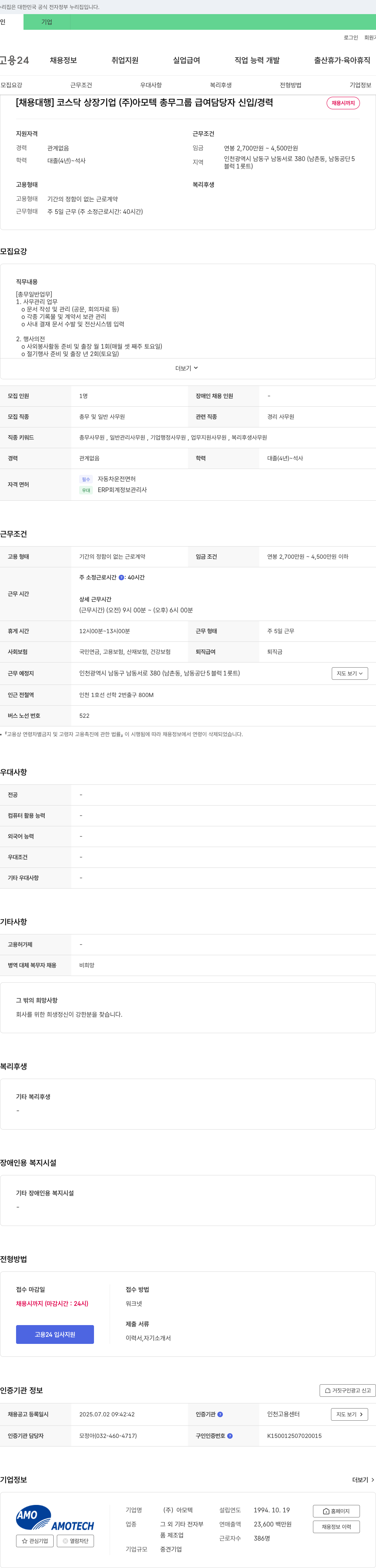Open 지도 보기 for 인천고용센터
This screenshot has height=1568, width=376.
point(350,1414)
